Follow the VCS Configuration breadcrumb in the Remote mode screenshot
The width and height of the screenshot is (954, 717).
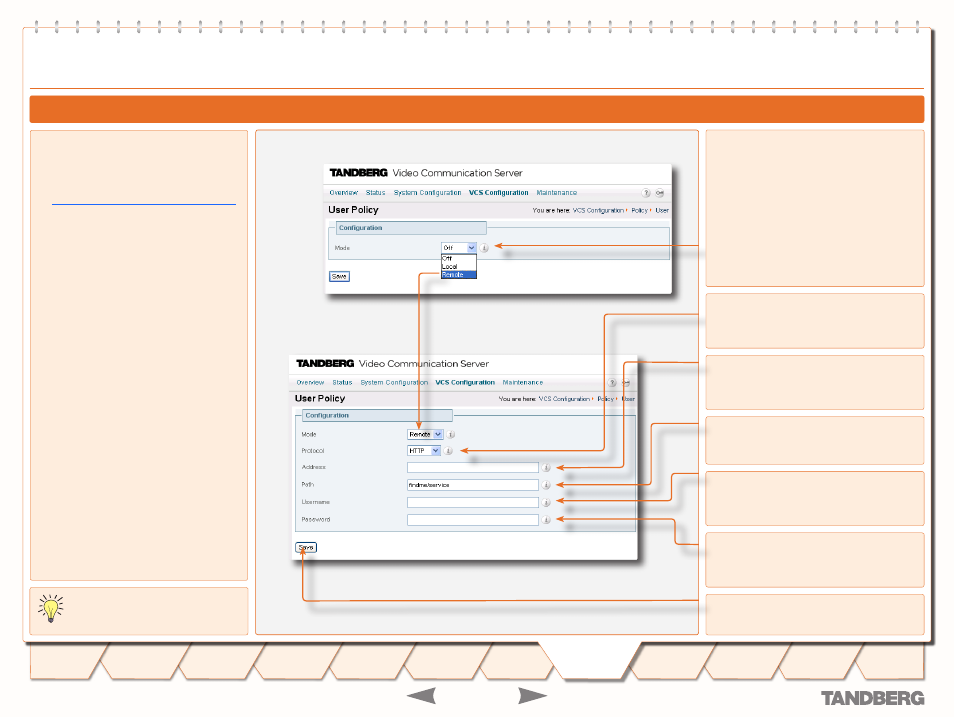coord(564,399)
